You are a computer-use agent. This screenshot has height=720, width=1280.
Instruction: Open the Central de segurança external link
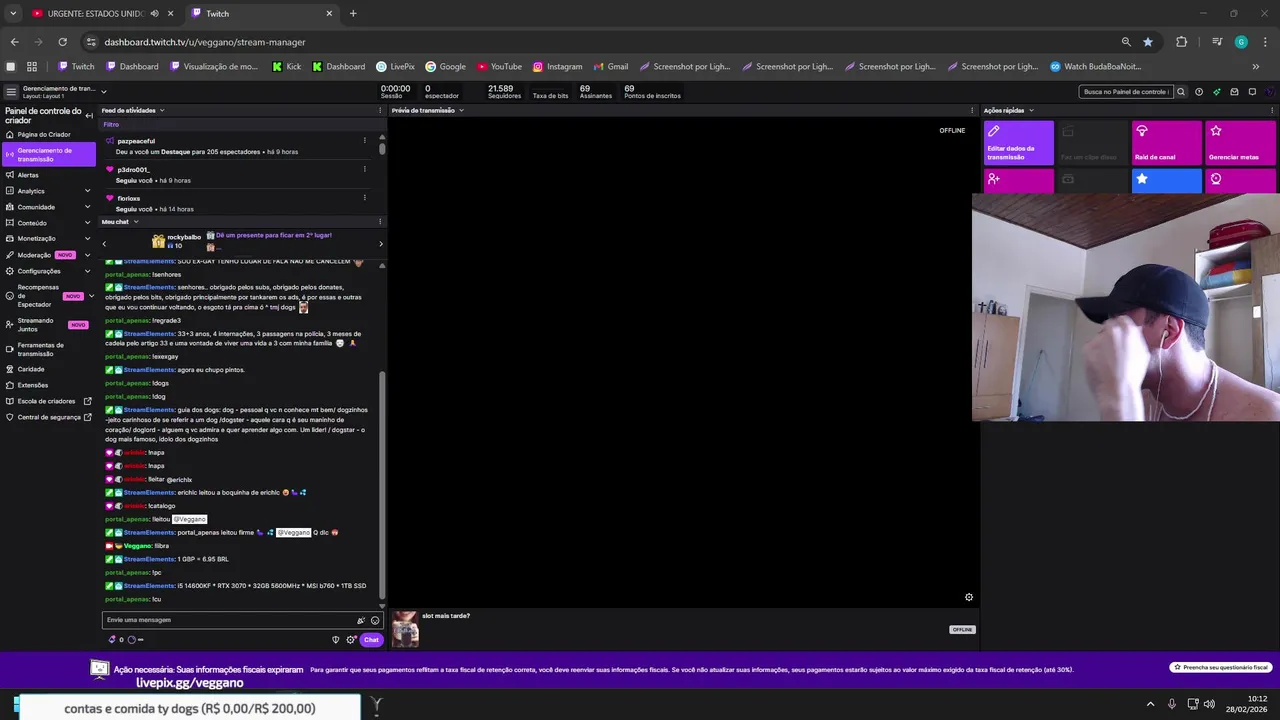click(48, 417)
